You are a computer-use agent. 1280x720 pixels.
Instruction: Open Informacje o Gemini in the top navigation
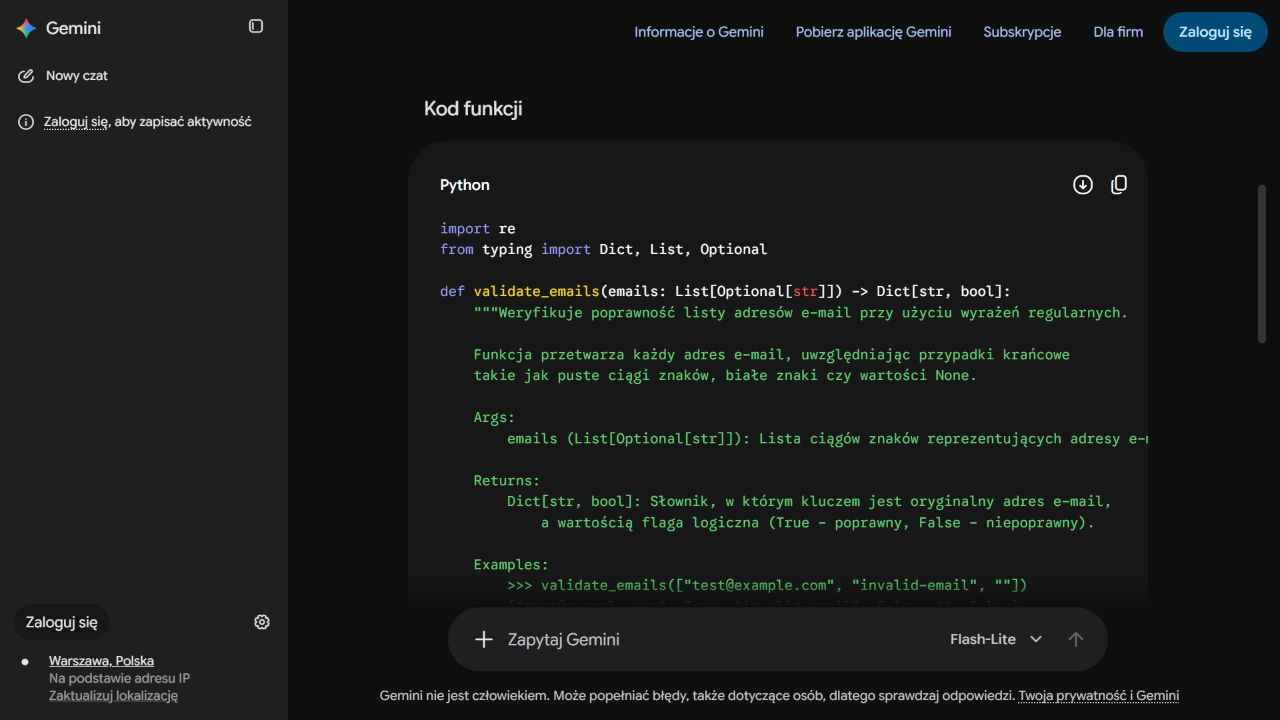point(699,32)
